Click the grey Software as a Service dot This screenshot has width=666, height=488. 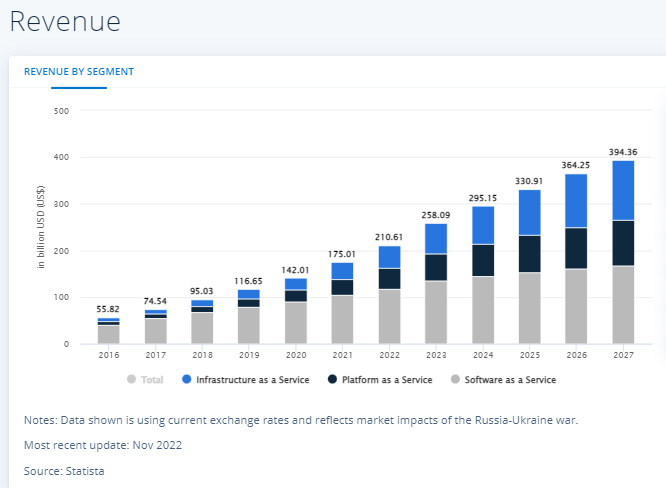(x=455, y=379)
